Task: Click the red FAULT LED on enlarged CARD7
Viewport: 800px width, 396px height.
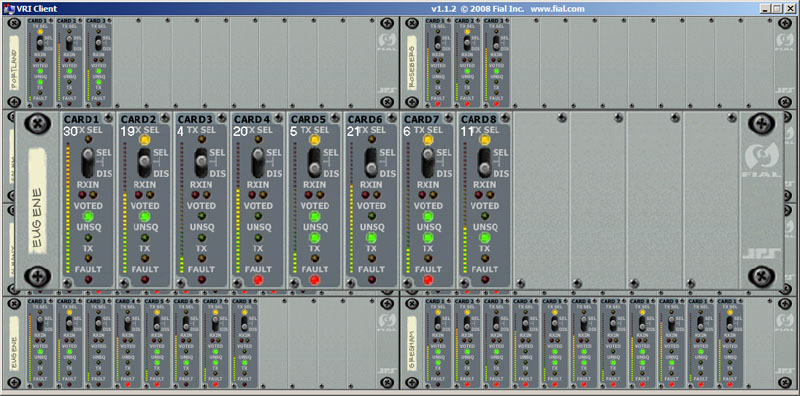Action: 428,280
